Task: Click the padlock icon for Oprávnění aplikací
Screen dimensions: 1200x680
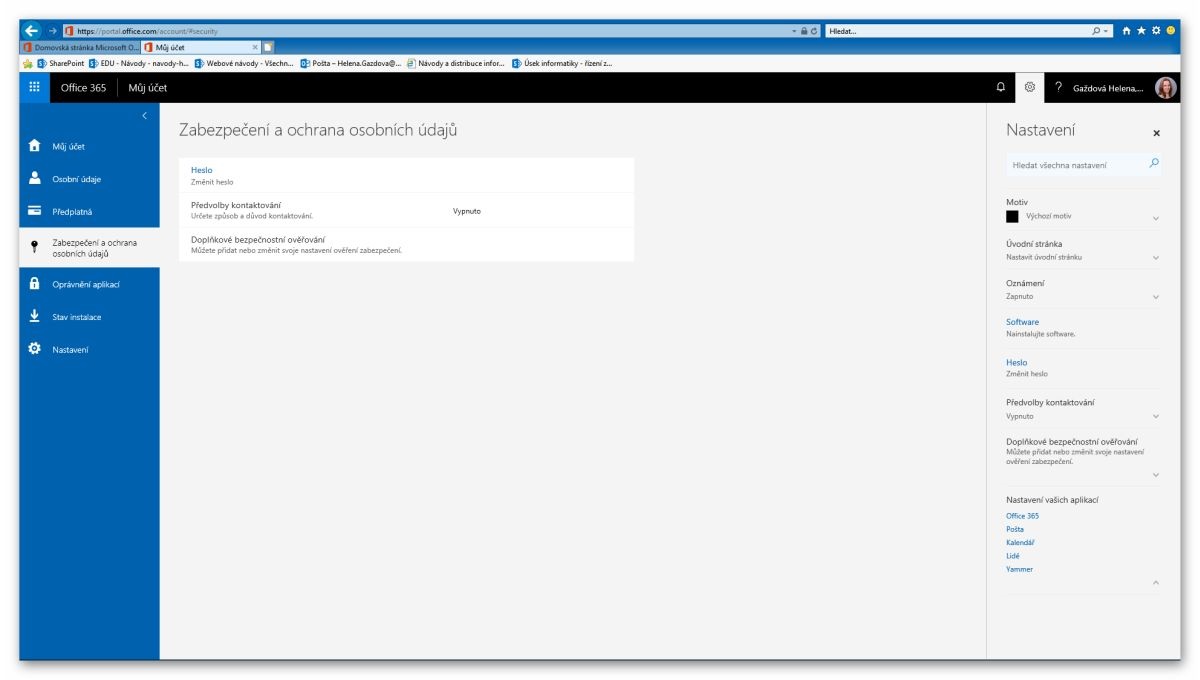Action: (x=35, y=284)
